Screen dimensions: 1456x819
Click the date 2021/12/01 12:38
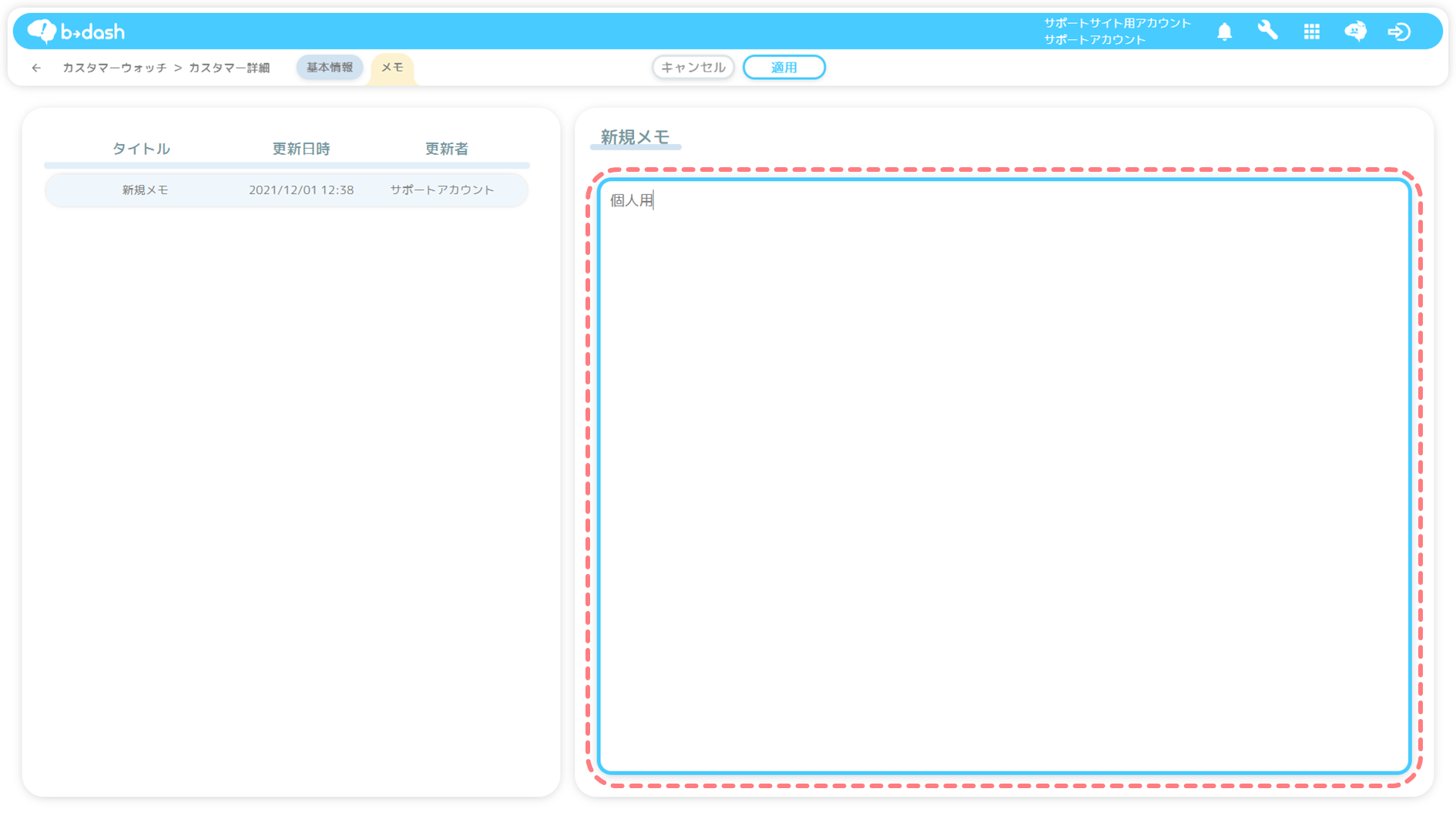pyautogui.click(x=301, y=190)
